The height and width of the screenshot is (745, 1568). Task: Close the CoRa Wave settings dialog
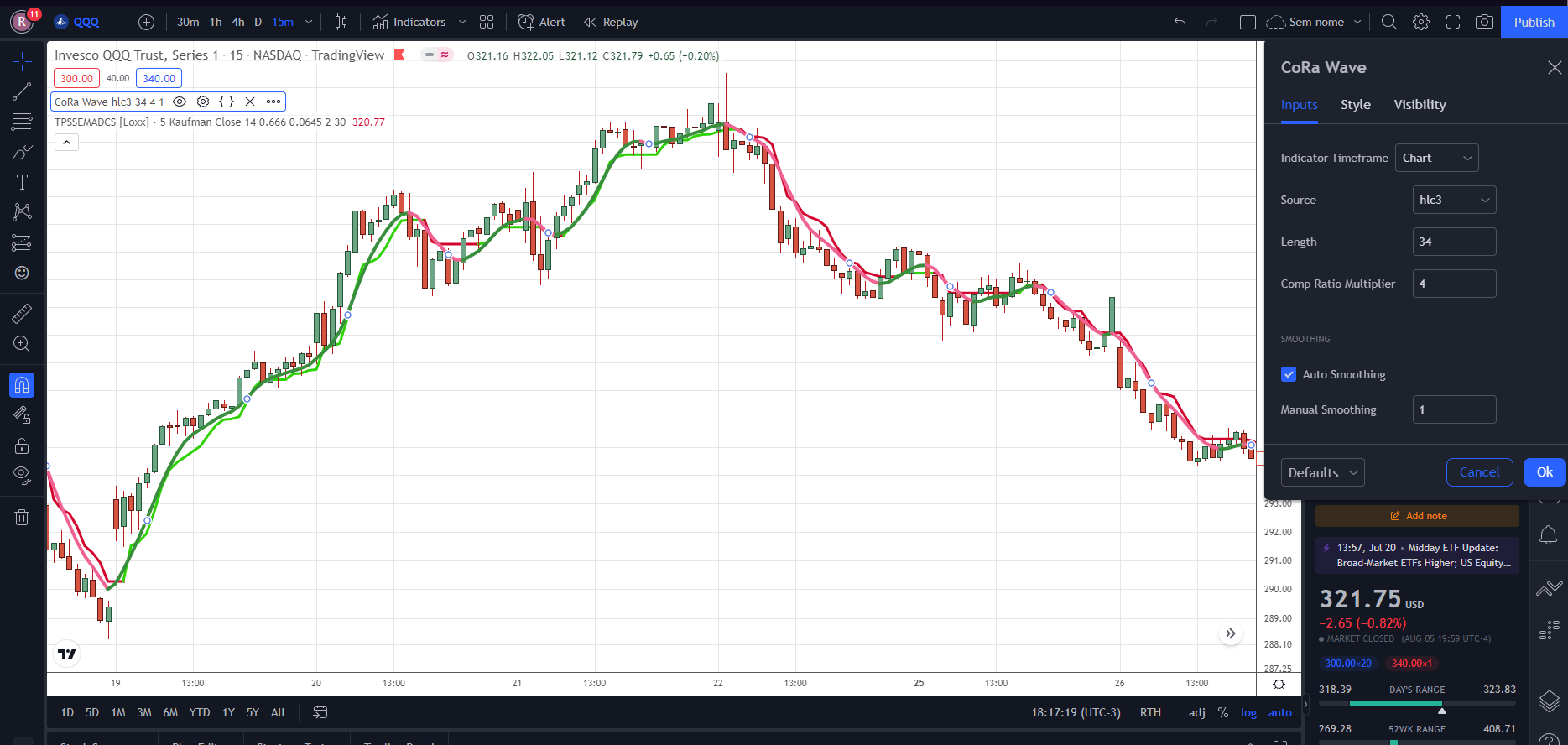pyautogui.click(x=1555, y=67)
